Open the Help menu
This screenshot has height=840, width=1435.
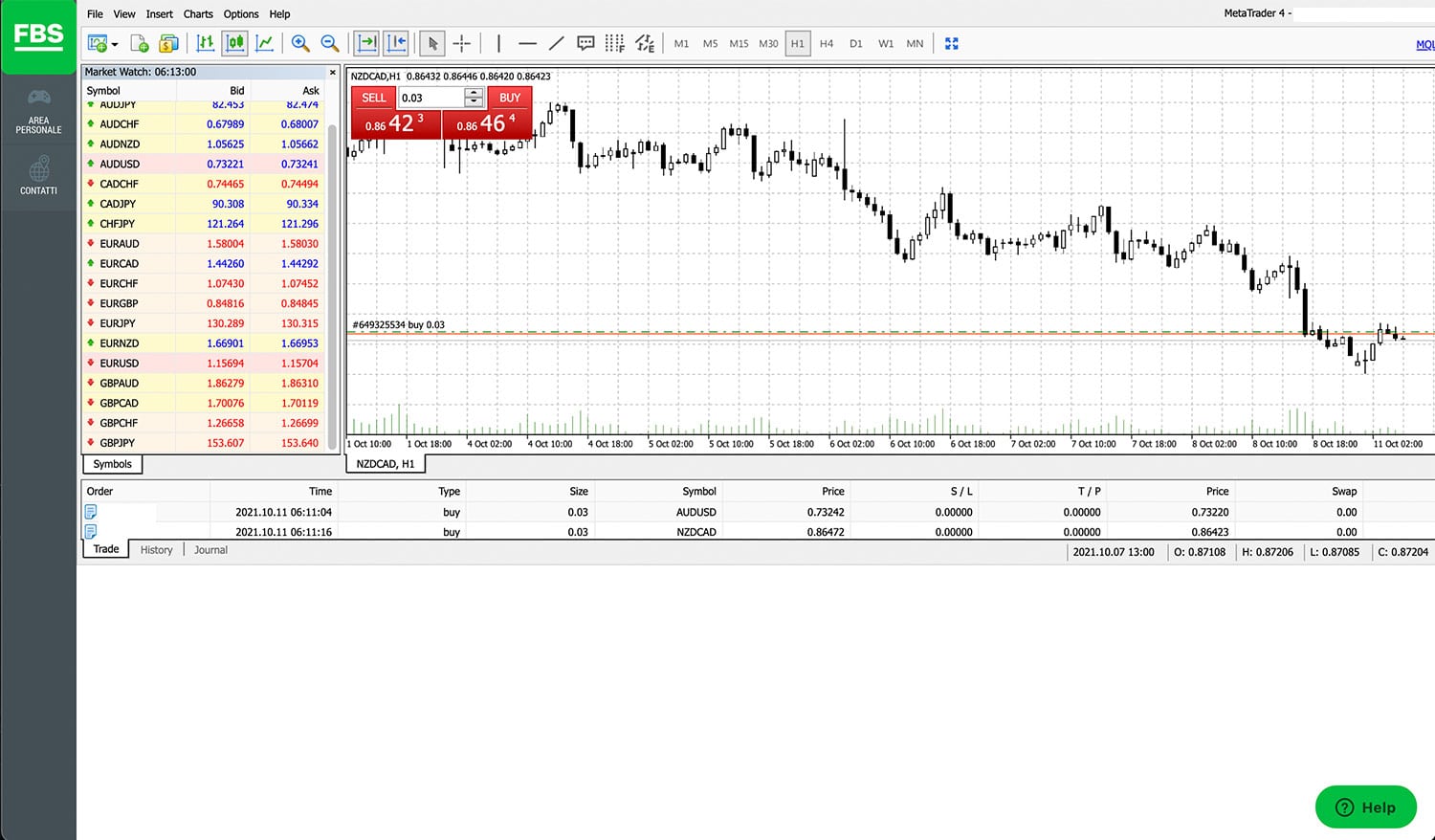pos(279,14)
